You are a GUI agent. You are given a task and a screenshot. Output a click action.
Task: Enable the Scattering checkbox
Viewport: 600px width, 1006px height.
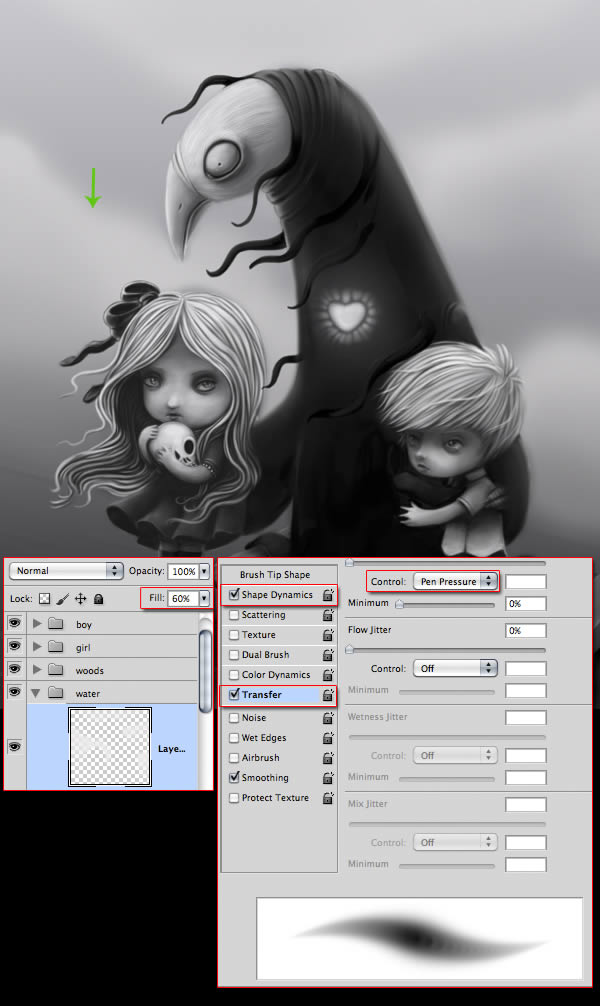click(x=234, y=615)
